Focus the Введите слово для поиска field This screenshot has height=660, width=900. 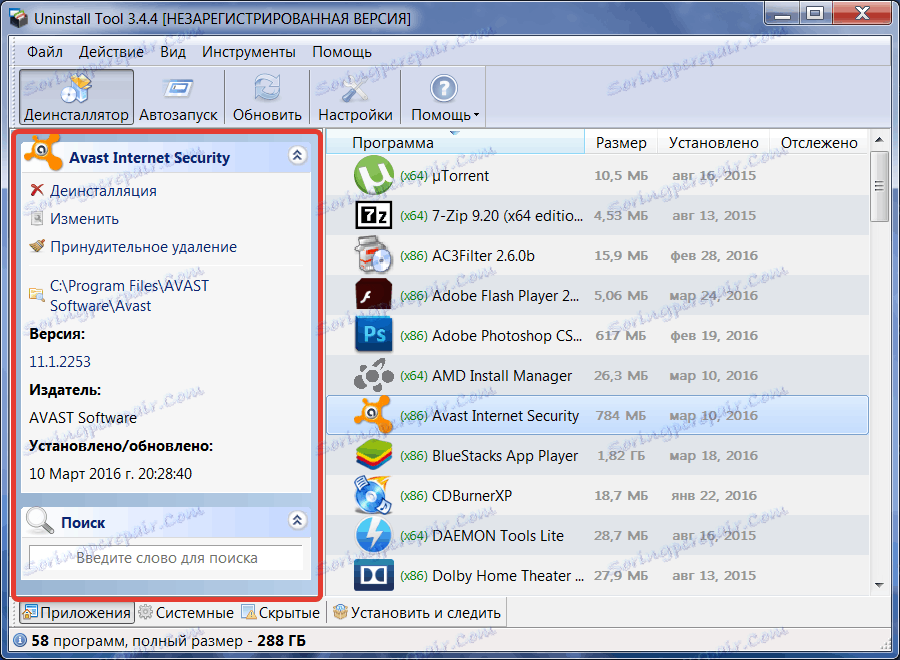point(166,557)
